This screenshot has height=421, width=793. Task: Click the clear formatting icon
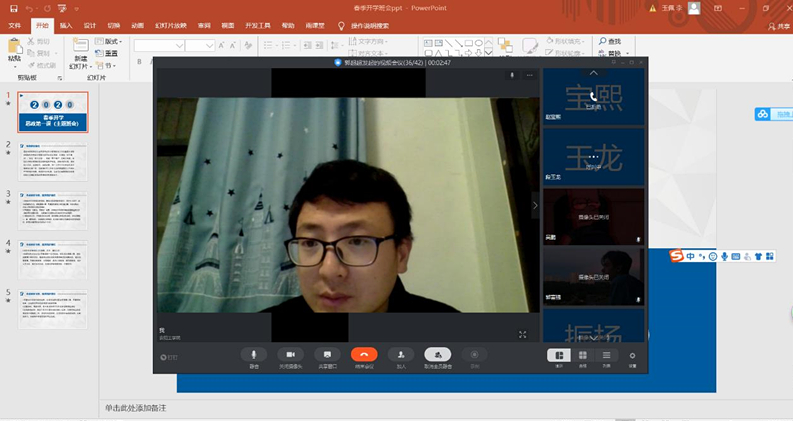(x=248, y=46)
